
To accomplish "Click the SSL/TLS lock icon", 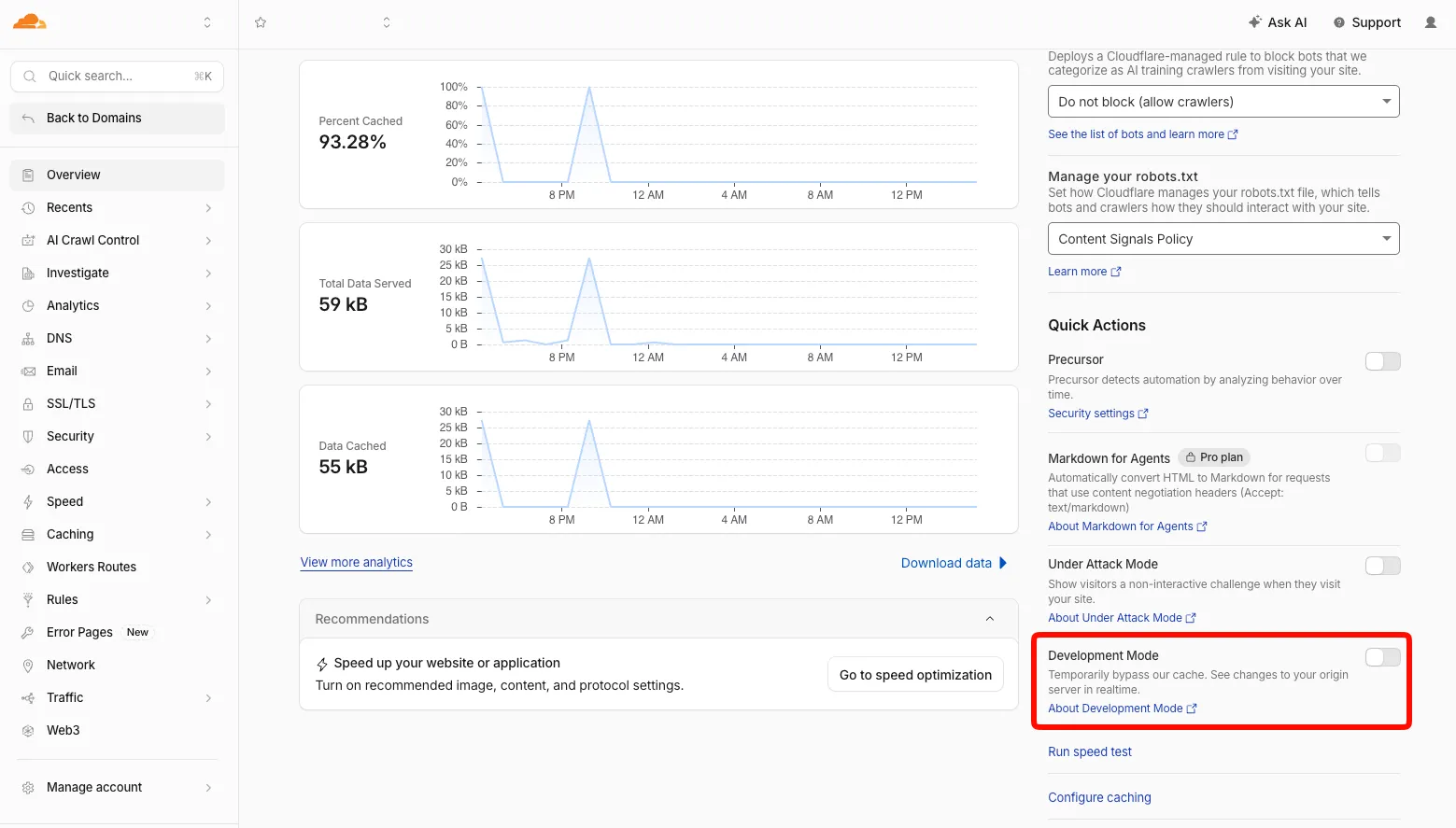I will coord(28,403).
